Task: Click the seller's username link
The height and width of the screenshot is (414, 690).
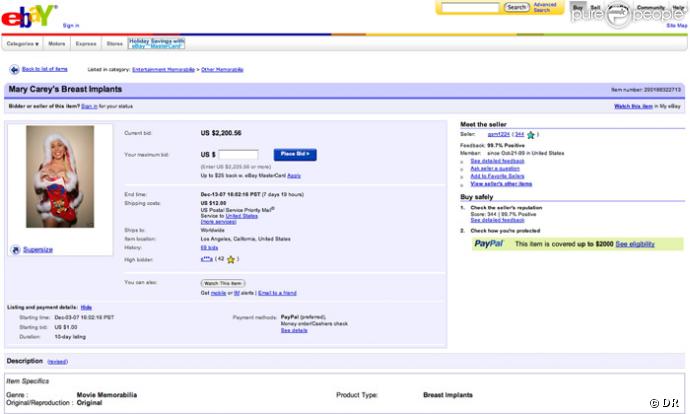Action: coord(499,134)
